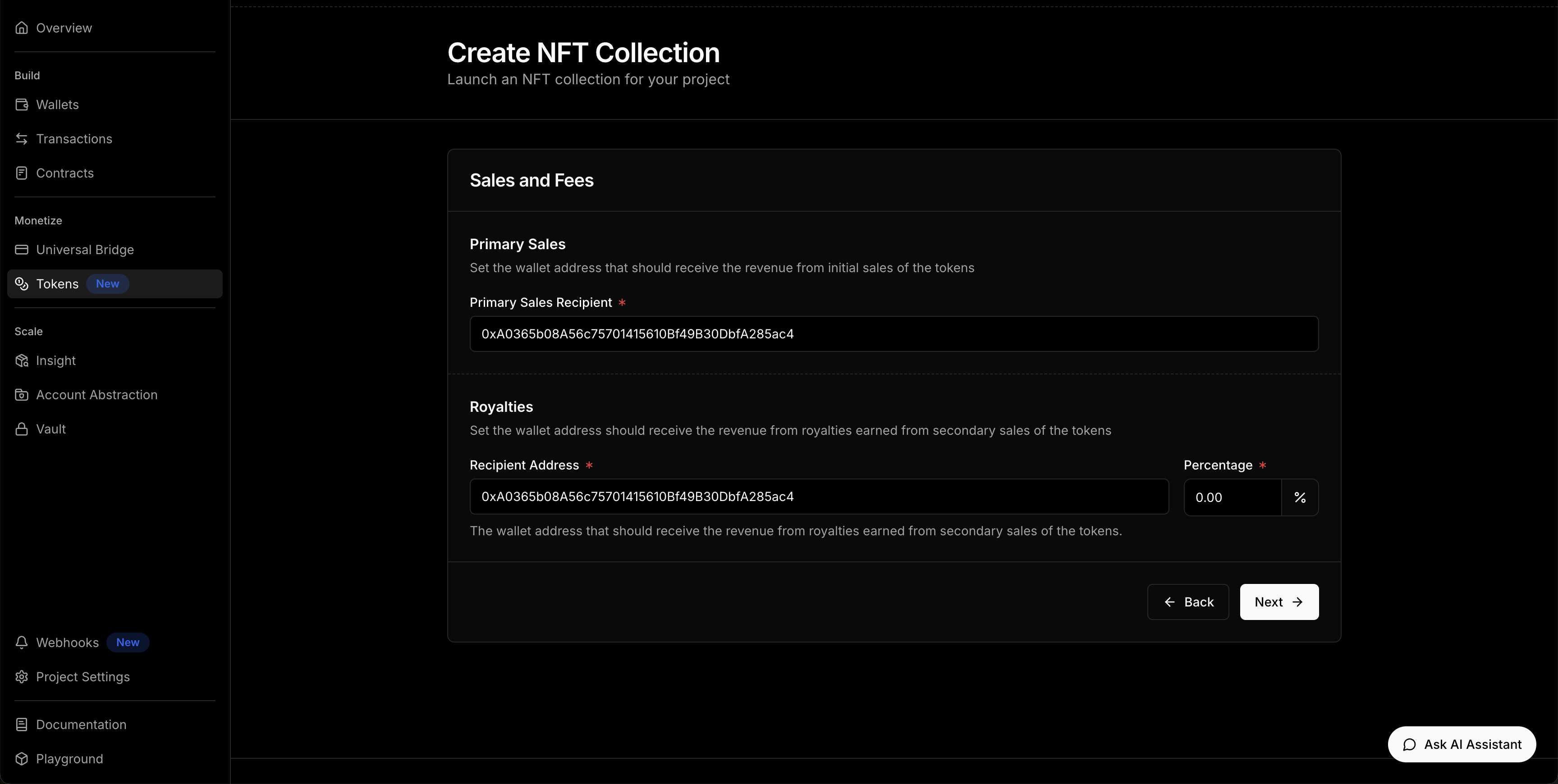Click the Transactions arrows icon
This screenshot has height=784, width=1558.
point(22,139)
